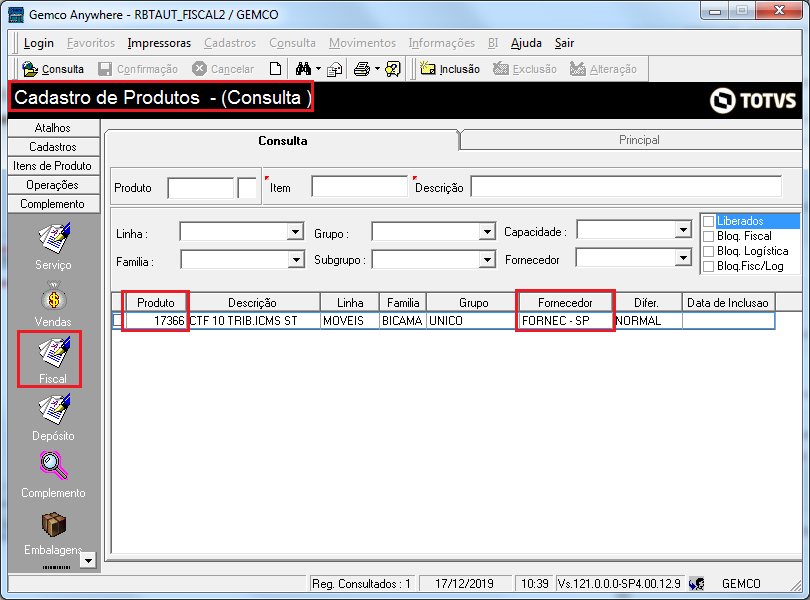Expand the Subgrupo dropdown
Viewport: 810px width, 600px height.
(x=487, y=259)
